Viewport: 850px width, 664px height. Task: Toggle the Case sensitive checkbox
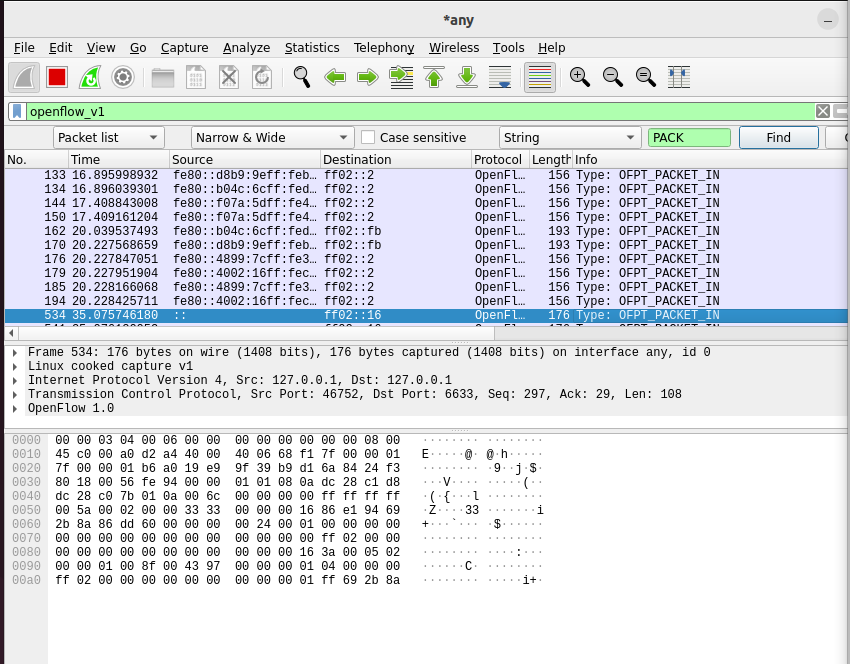point(368,138)
